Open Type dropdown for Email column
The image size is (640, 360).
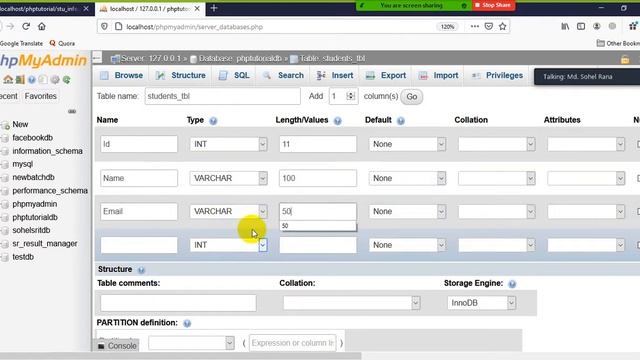tap(228, 211)
